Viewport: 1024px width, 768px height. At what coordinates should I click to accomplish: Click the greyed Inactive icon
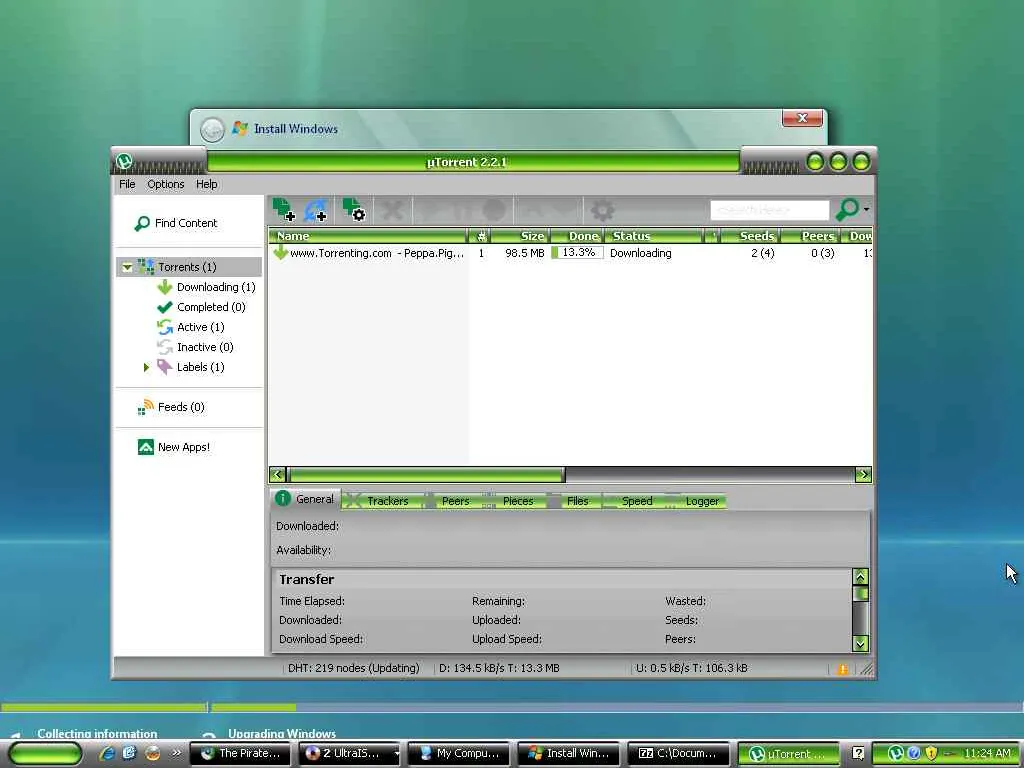[165, 347]
